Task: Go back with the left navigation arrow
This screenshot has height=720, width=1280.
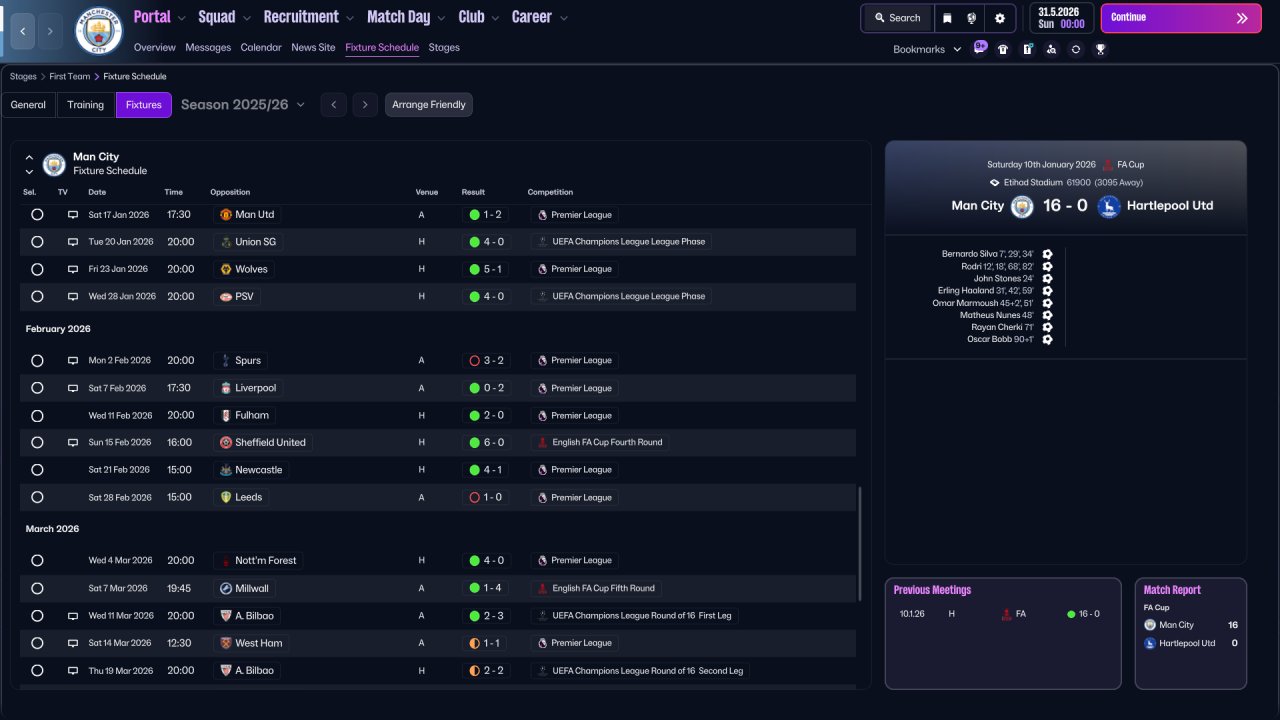Action: pos(22,31)
